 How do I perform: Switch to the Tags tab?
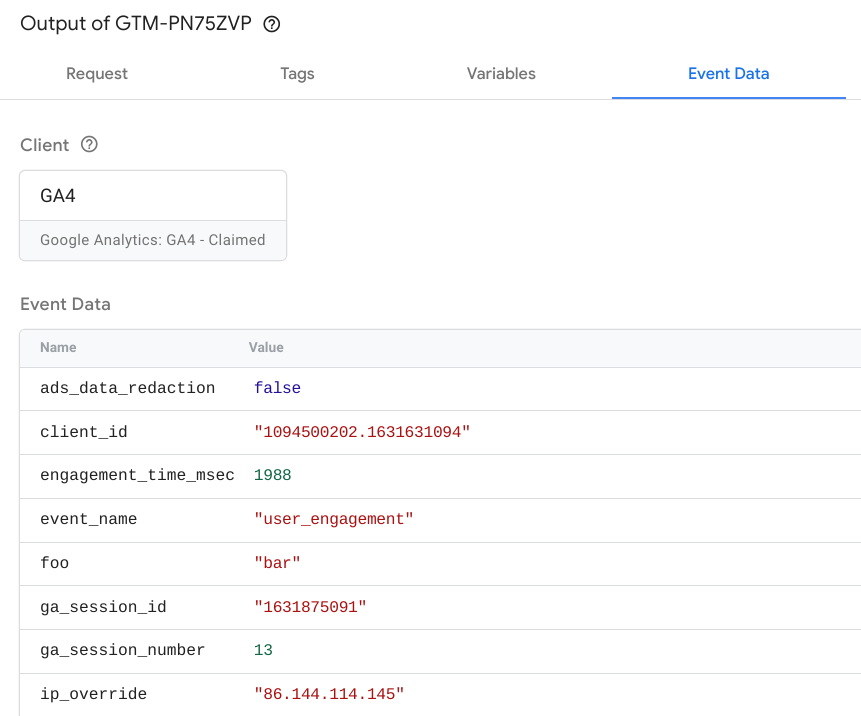[297, 73]
